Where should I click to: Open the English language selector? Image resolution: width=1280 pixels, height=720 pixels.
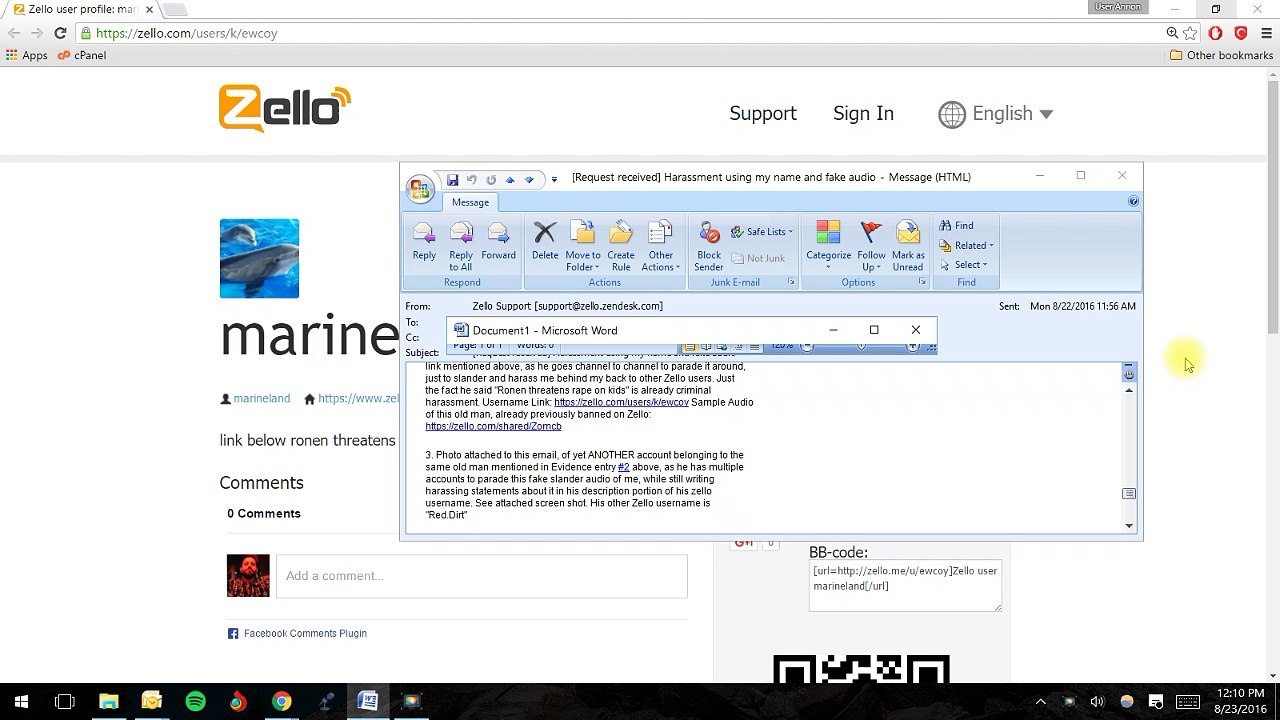[996, 114]
